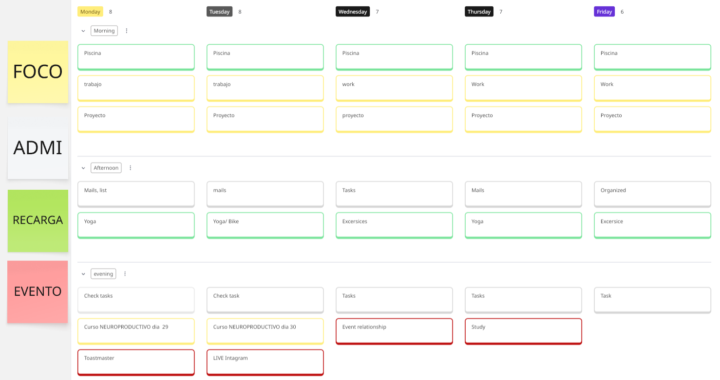Collapse the Afternoon group chevron
This screenshot has width=720, height=380.
point(83,168)
